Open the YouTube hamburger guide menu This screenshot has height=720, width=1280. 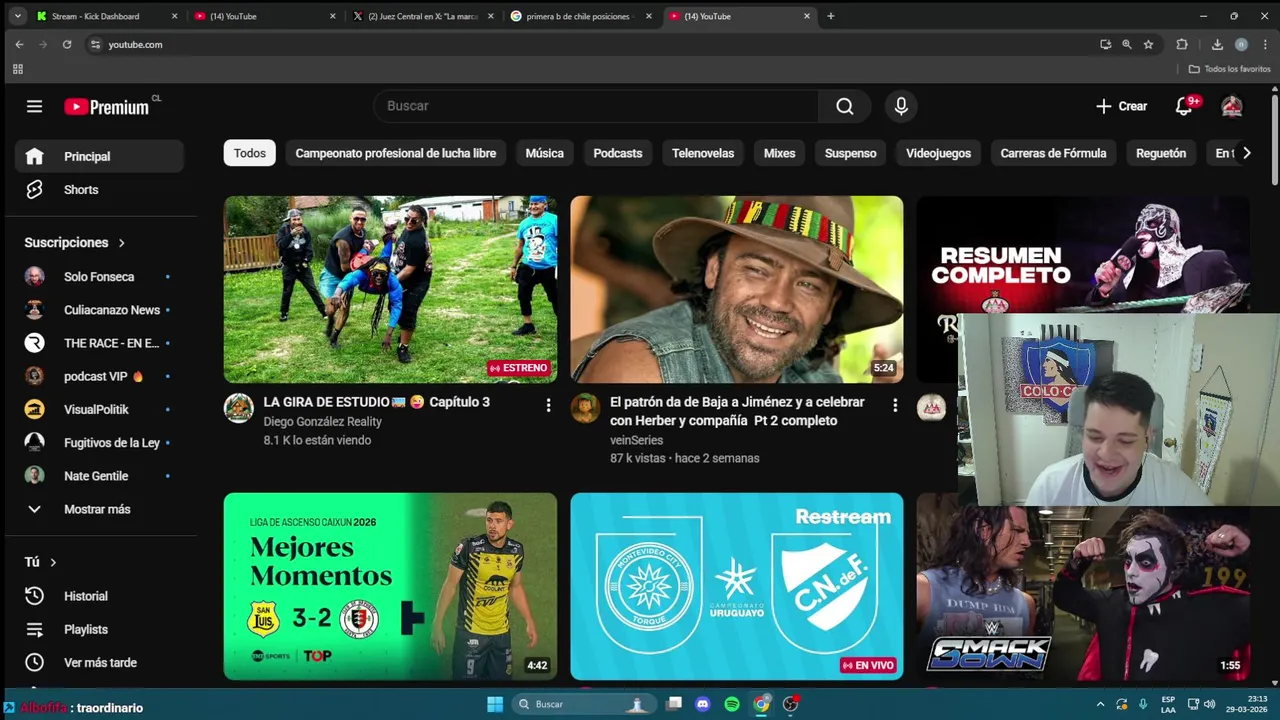(34, 106)
